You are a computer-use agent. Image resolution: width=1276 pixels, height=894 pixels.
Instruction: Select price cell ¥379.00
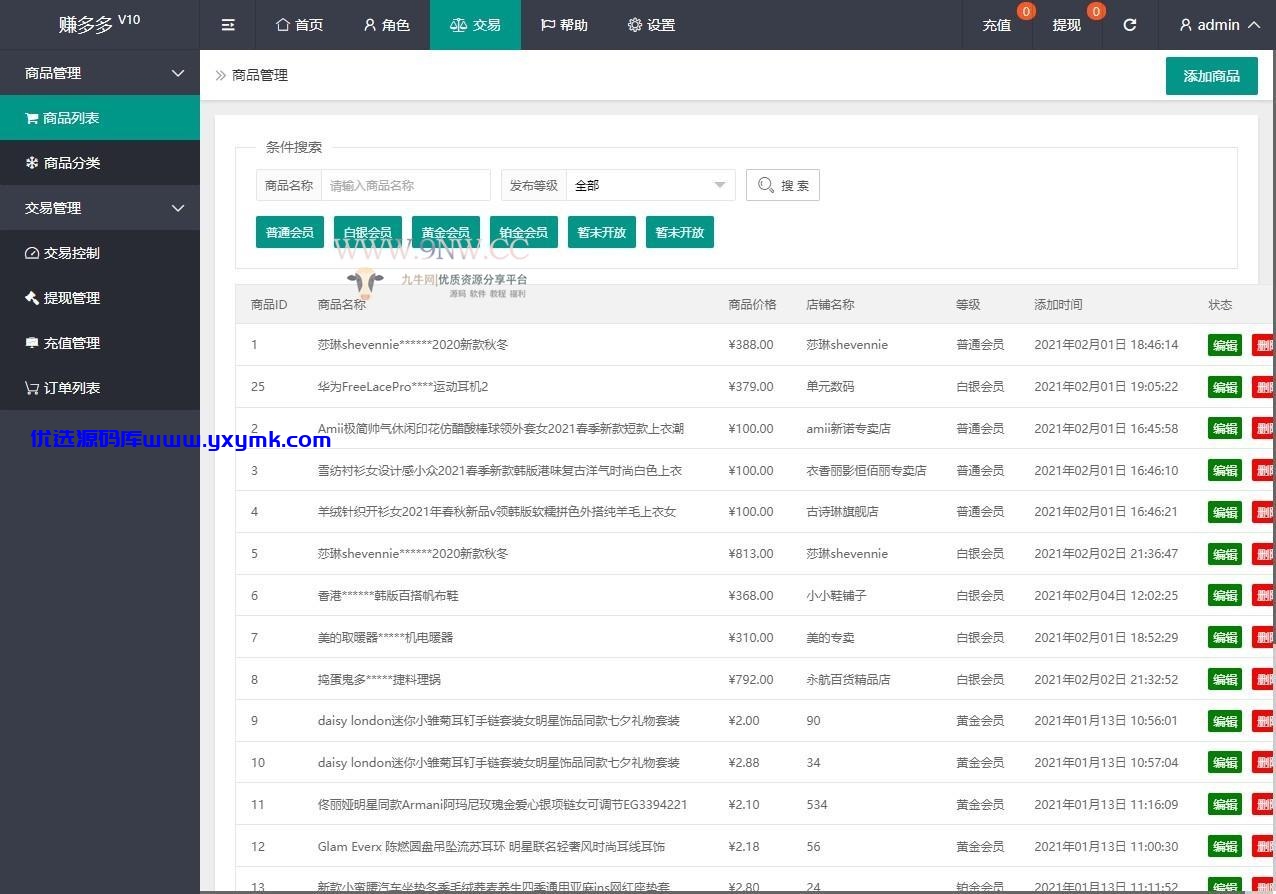(751, 386)
